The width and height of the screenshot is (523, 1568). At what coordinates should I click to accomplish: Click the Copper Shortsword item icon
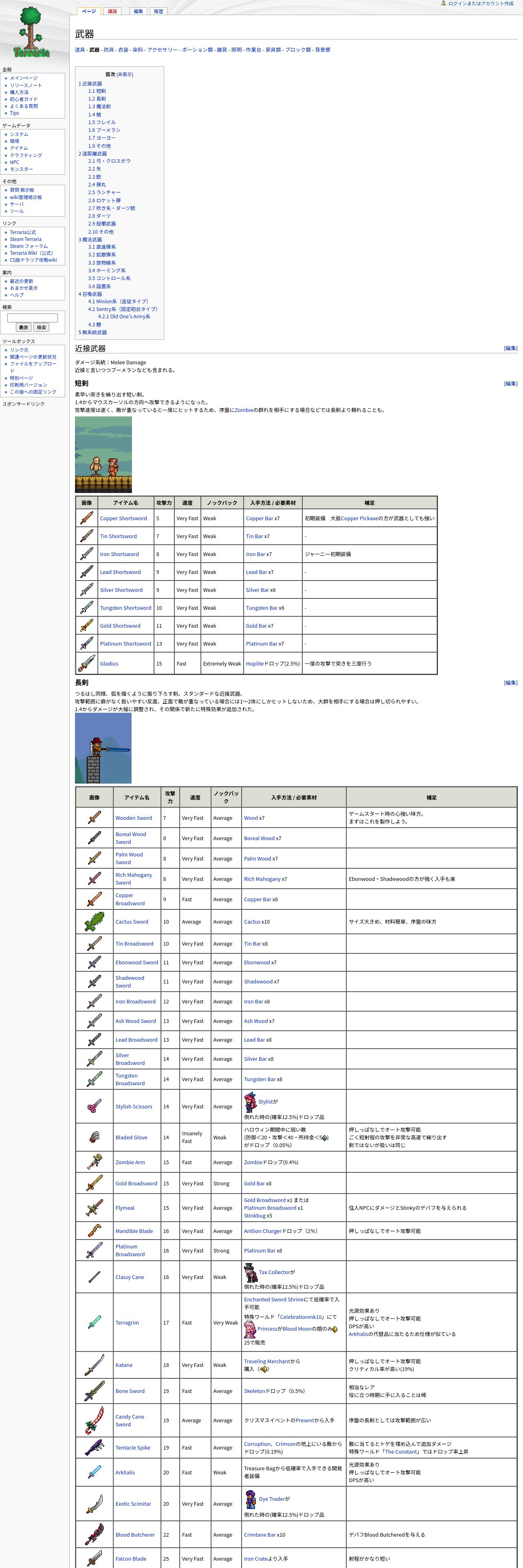tap(86, 519)
